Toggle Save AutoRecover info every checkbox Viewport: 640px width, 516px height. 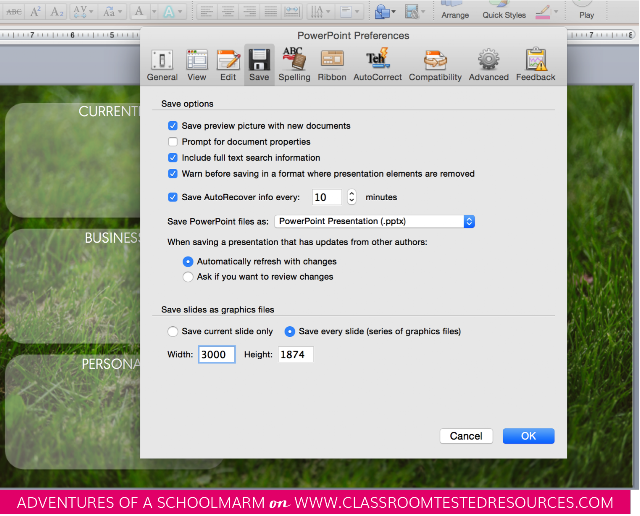[173, 197]
